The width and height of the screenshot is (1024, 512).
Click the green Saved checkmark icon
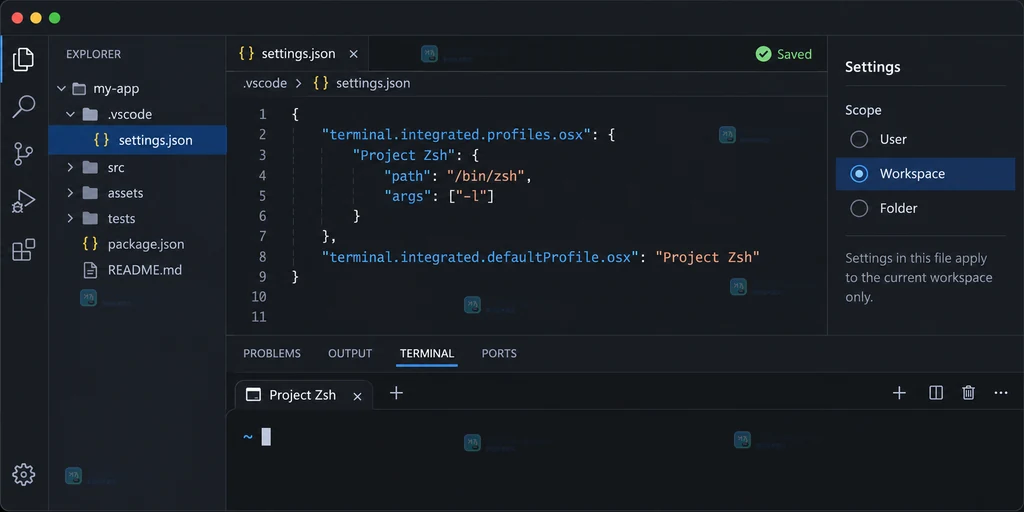click(763, 54)
